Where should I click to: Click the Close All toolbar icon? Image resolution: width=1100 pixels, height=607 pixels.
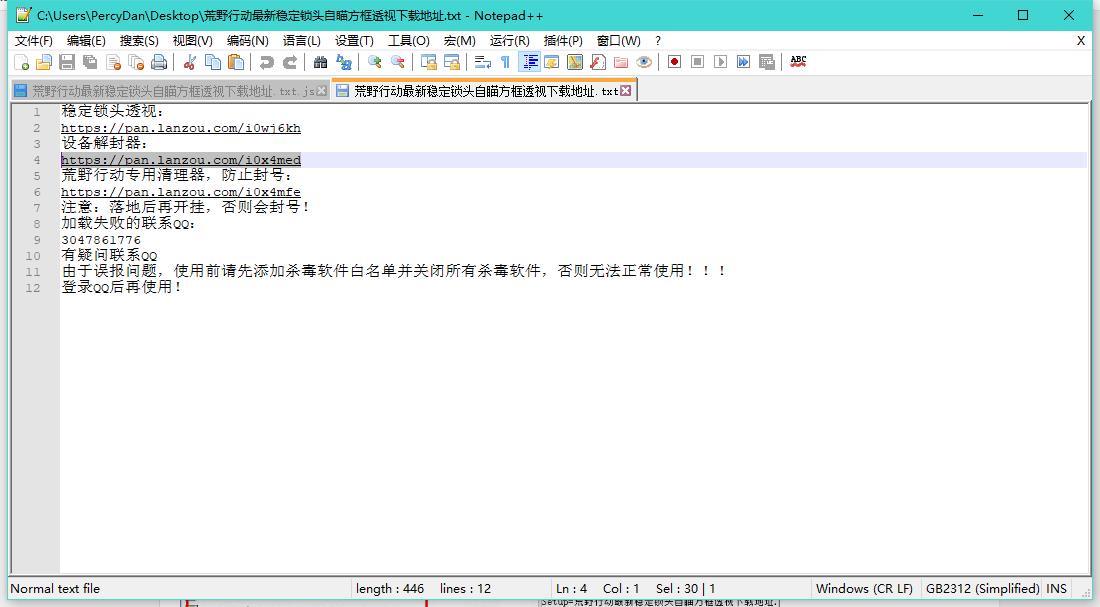tap(137, 62)
